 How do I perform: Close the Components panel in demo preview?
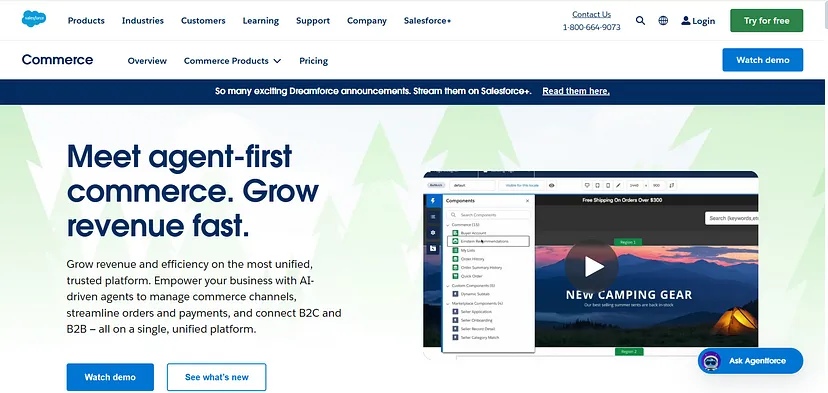tap(527, 201)
